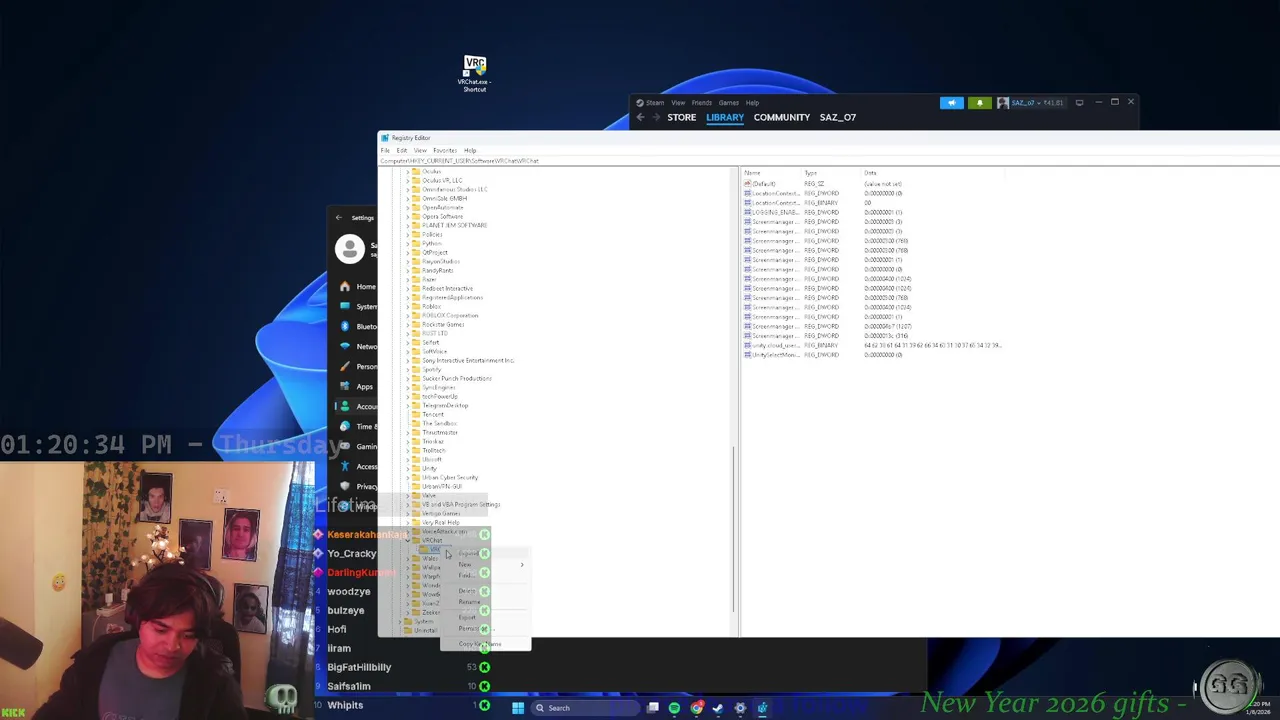Click the Registry Editor title bar icon
The height and width of the screenshot is (720, 1280).
[x=385, y=138]
